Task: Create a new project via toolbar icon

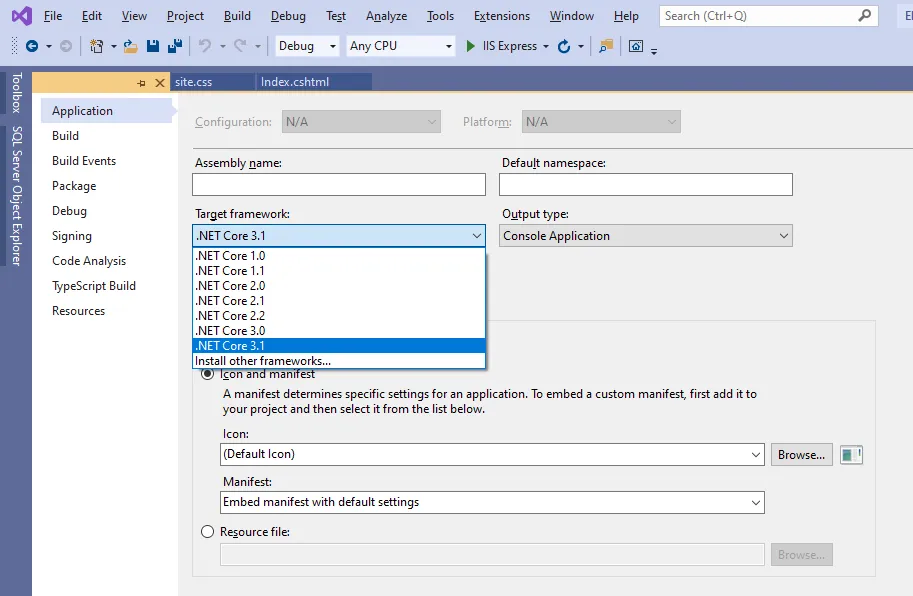Action: [96, 46]
